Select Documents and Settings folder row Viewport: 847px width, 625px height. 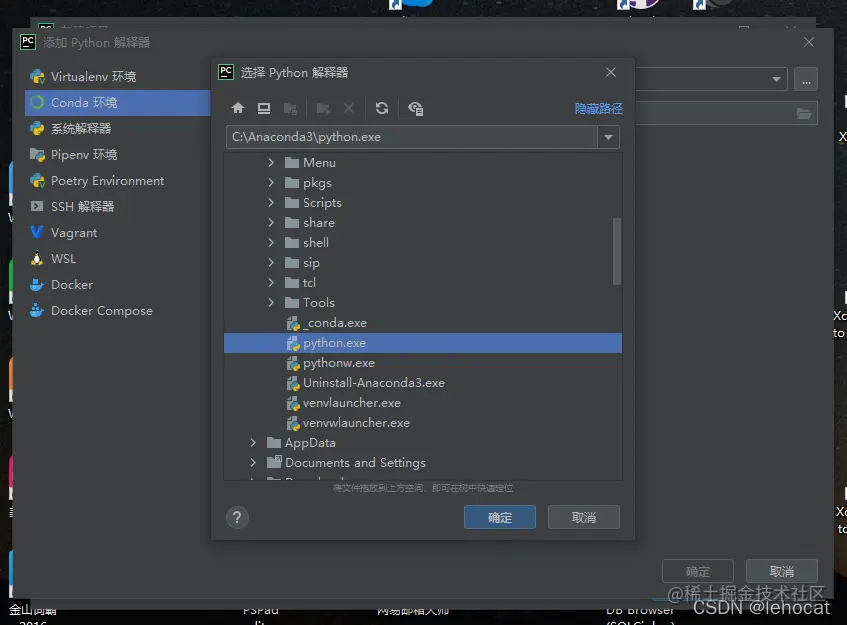pyautogui.click(x=422, y=462)
